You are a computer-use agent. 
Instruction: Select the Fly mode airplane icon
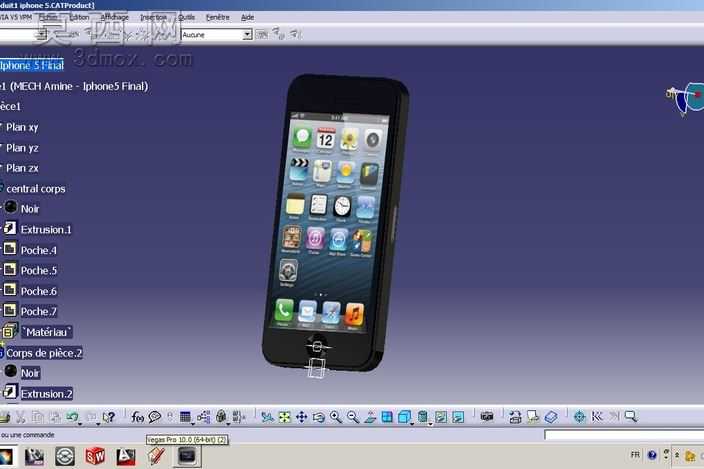click(268, 417)
